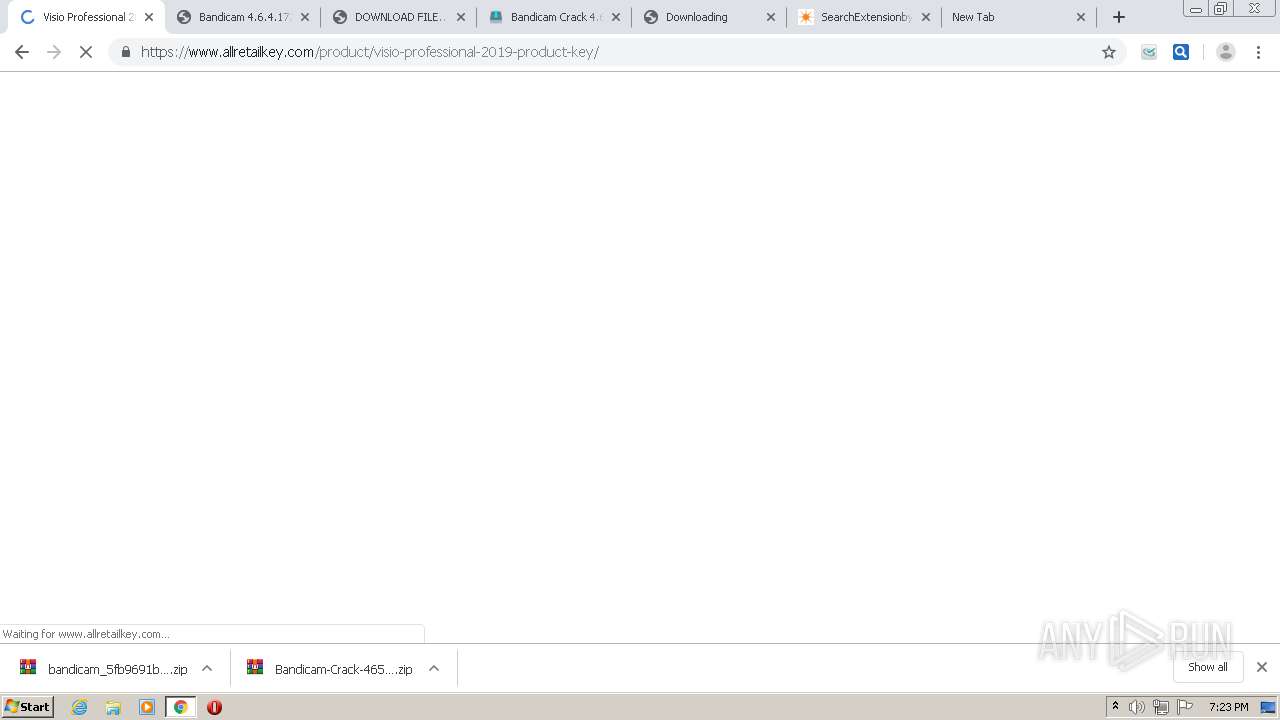Screen dimensions: 1280x720
Task: Open volume speaker tray icon
Action: [1137, 707]
